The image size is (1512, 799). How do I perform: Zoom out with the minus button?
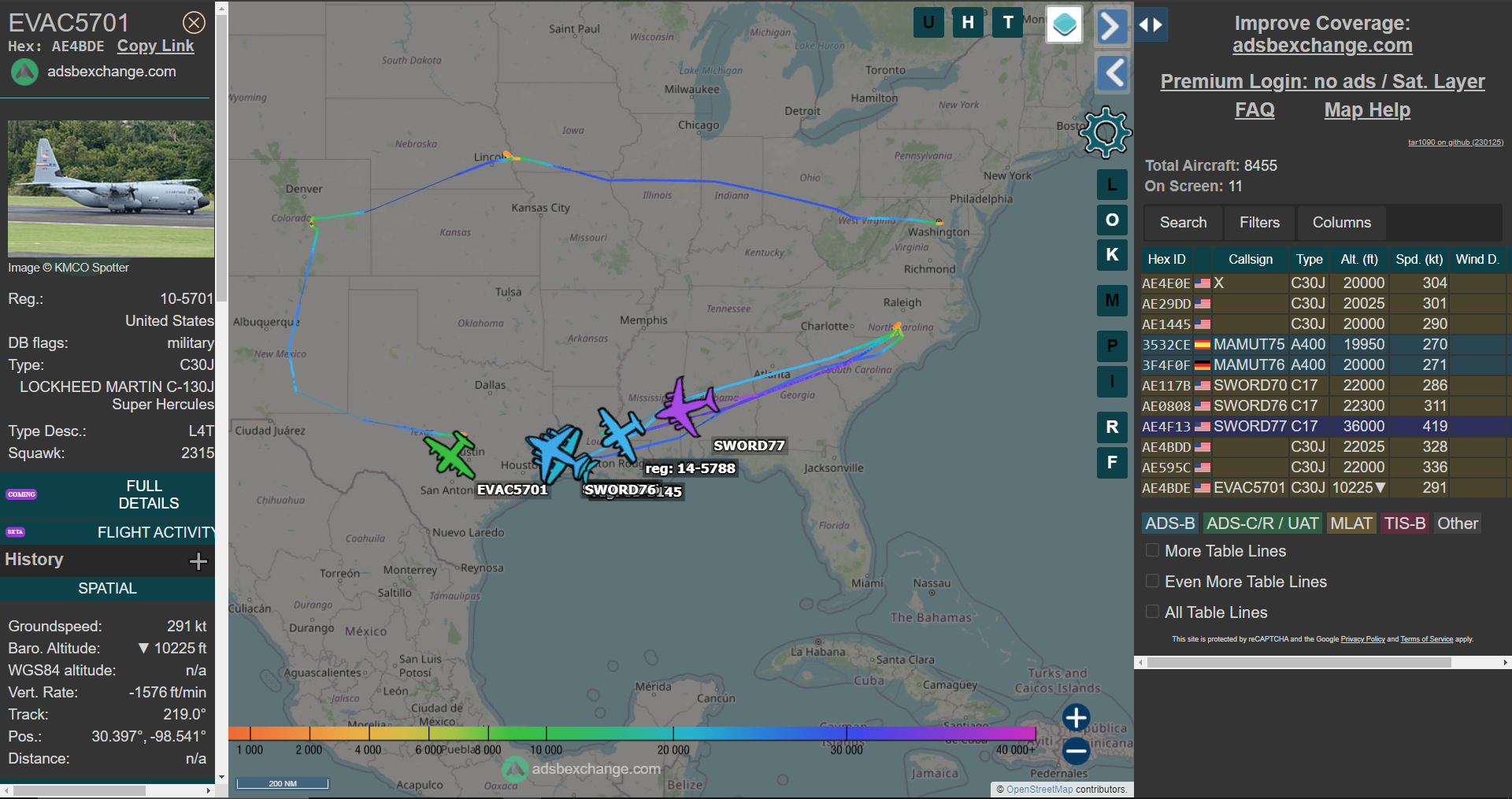pyautogui.click(x=1076, y=751)
